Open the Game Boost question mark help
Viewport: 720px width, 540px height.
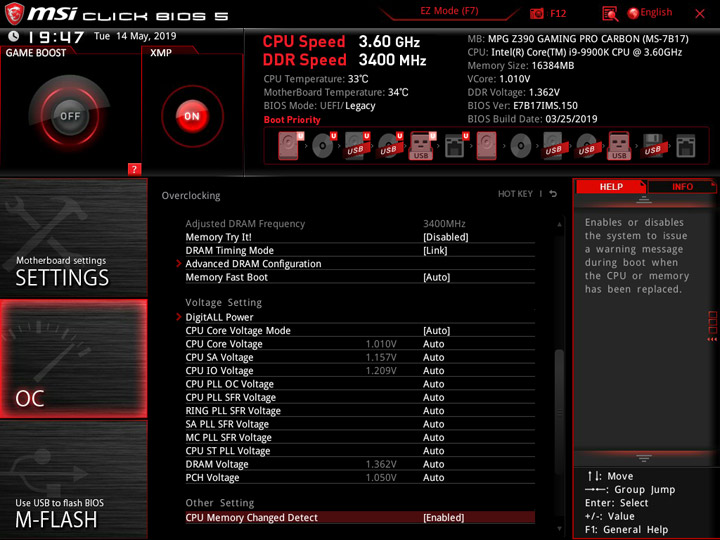click(x=134, y=169)
